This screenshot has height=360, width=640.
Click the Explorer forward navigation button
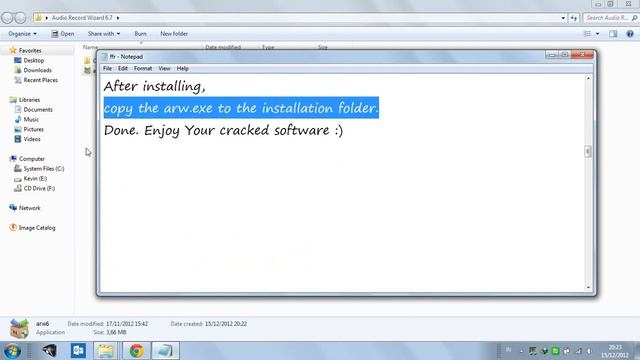(20, 18)
